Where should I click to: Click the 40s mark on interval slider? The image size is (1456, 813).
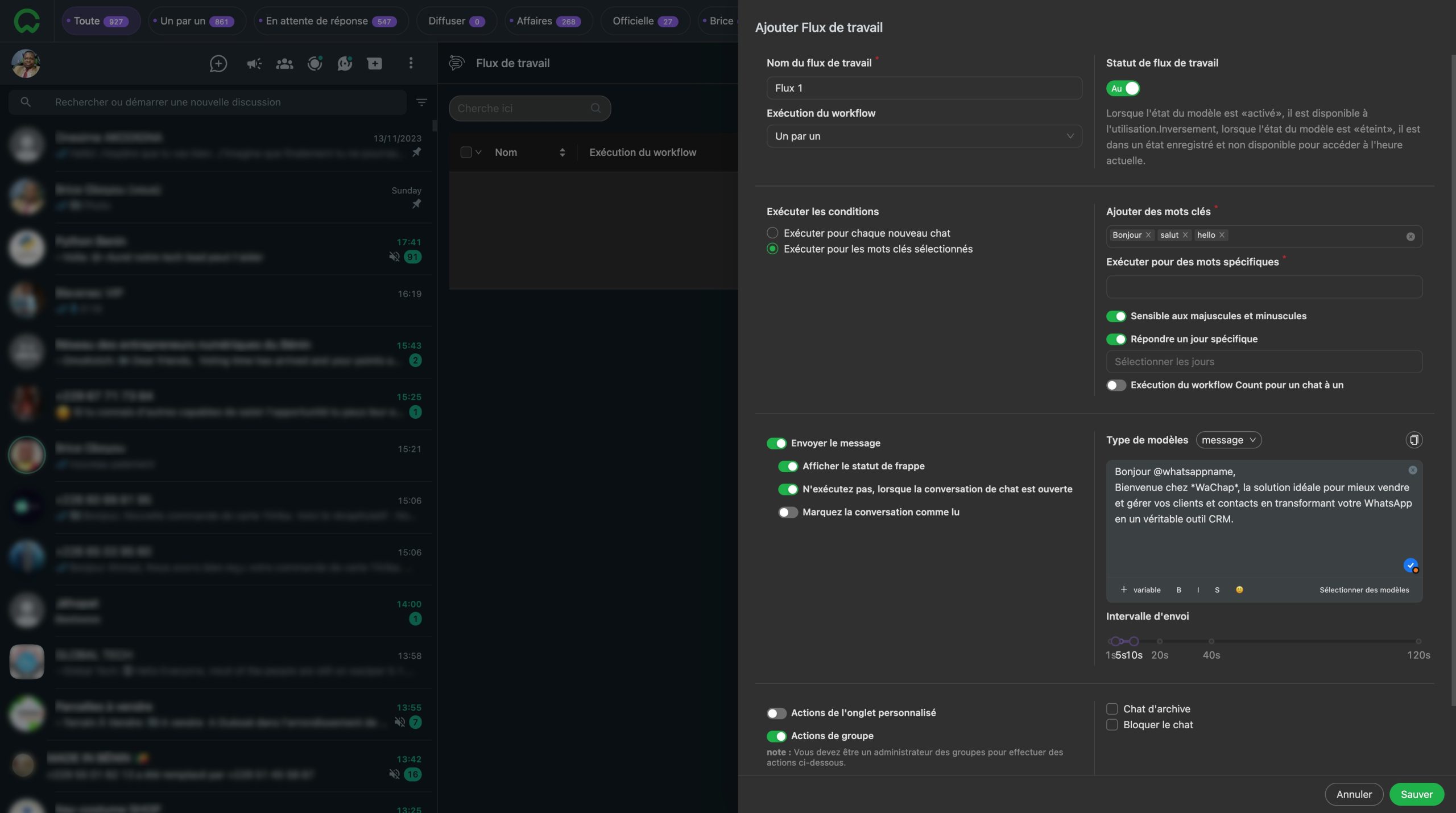(x=1211, y=641)
